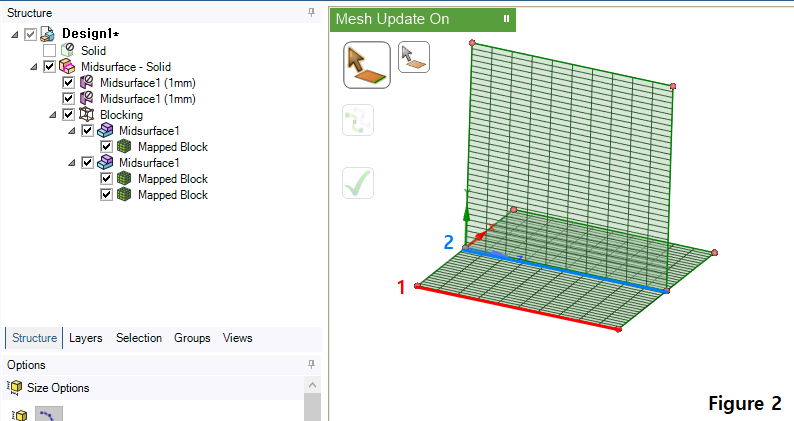Uncheck the Mapped Block checkbox at the tree bottom
794x421 pixels.
tap(106, 195)
